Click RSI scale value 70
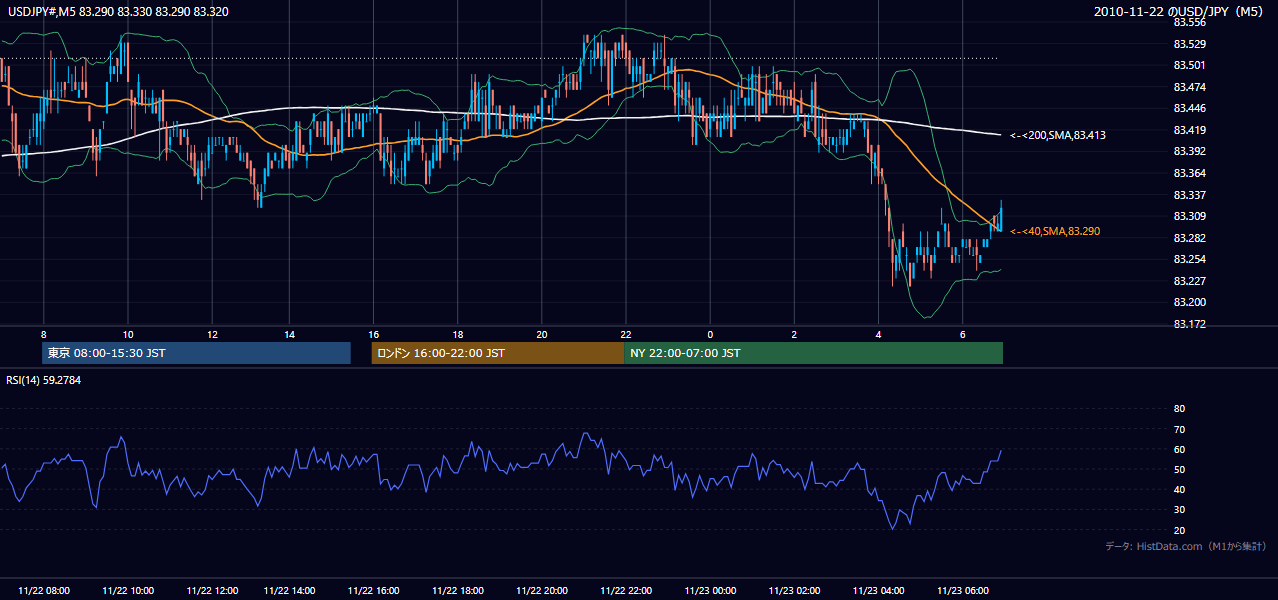The height and width of the screenshot is (600, 1278). (1179, 429)
